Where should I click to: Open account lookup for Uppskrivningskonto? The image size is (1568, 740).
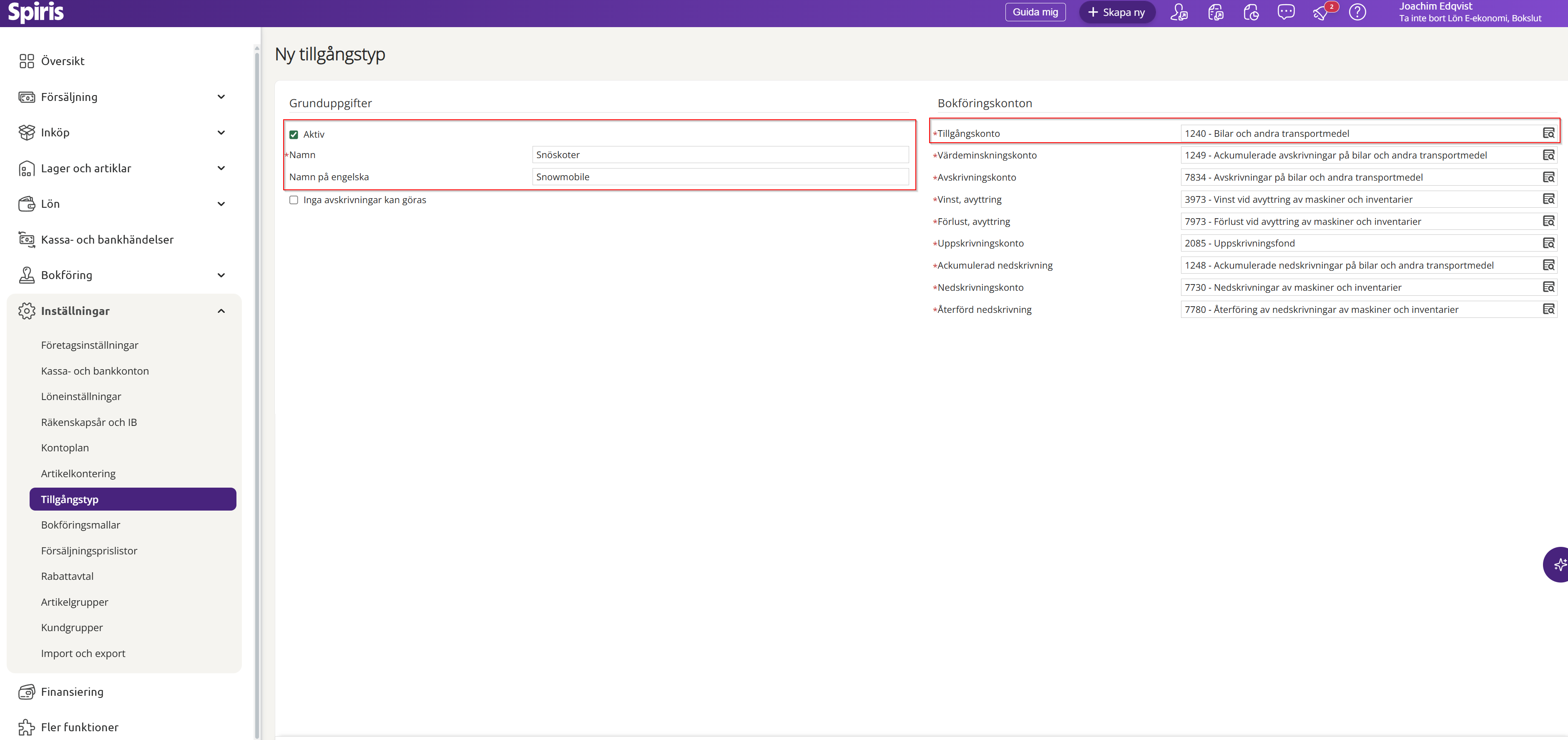(1548, 243)
